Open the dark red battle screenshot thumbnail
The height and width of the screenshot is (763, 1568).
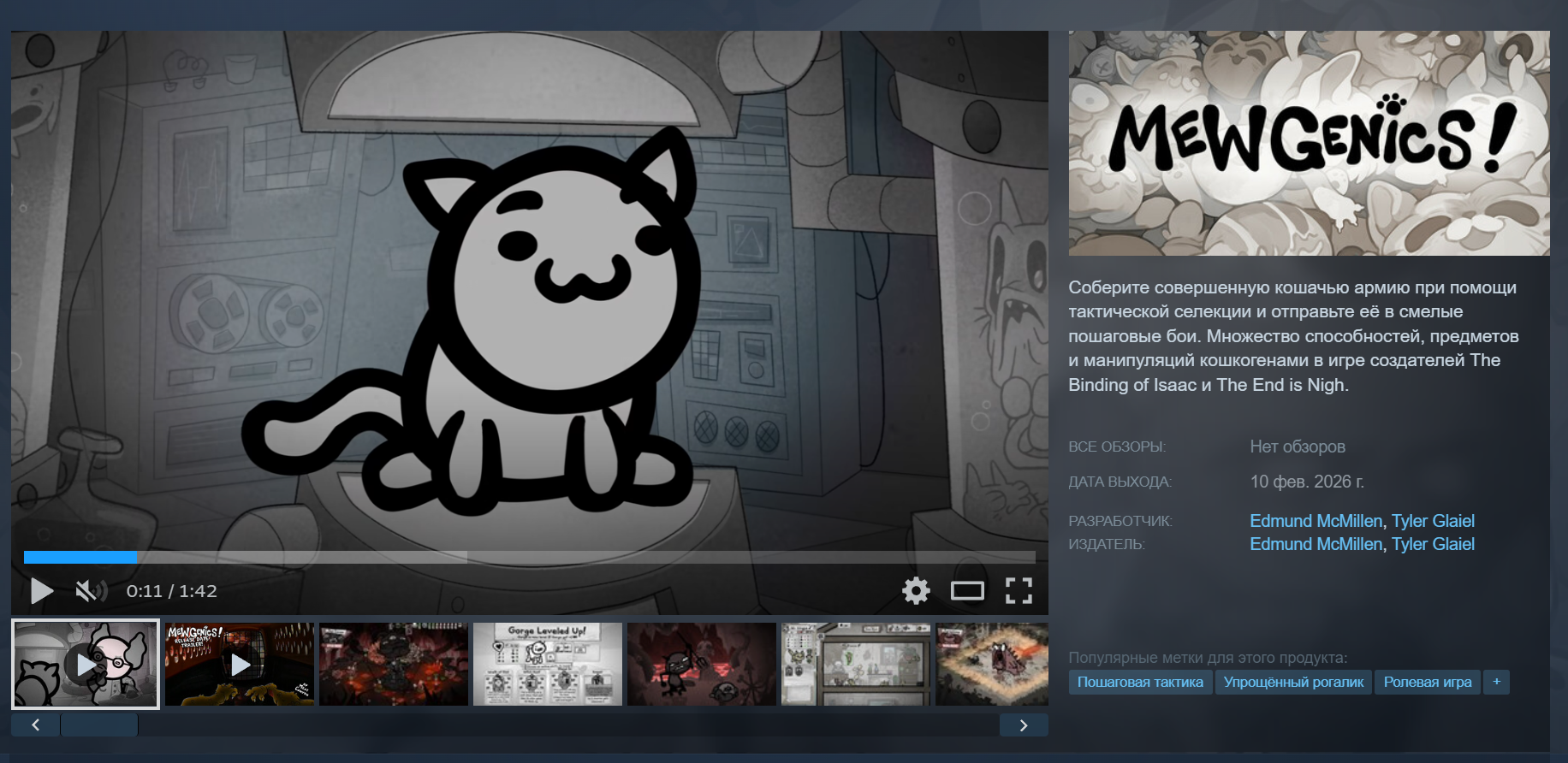[x=394, y=665]
